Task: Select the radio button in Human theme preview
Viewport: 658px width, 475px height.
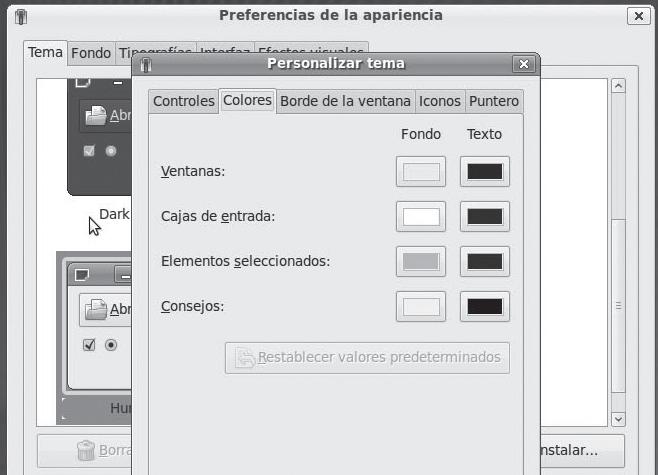Action: [111, 345]
